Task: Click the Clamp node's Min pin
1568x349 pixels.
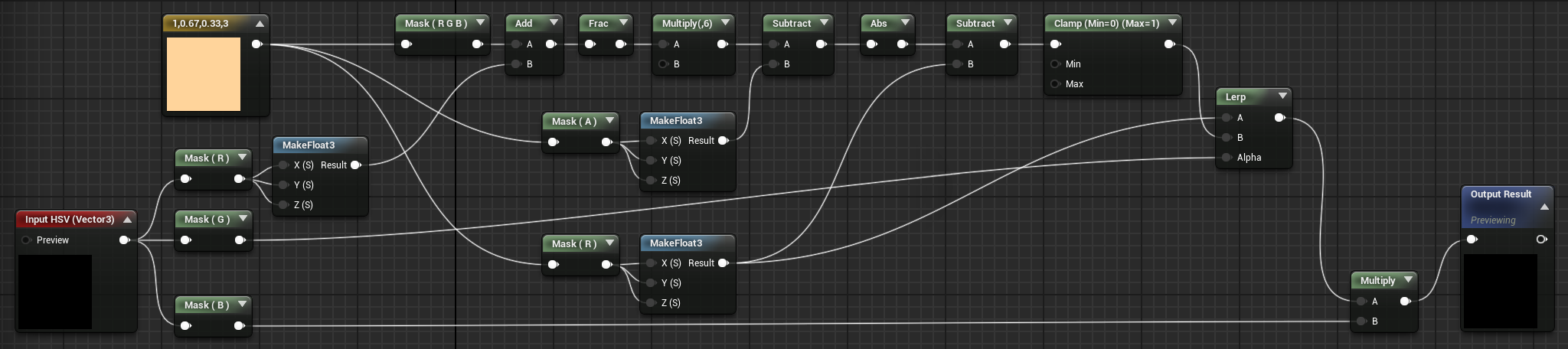Action: pos(1056,64)
